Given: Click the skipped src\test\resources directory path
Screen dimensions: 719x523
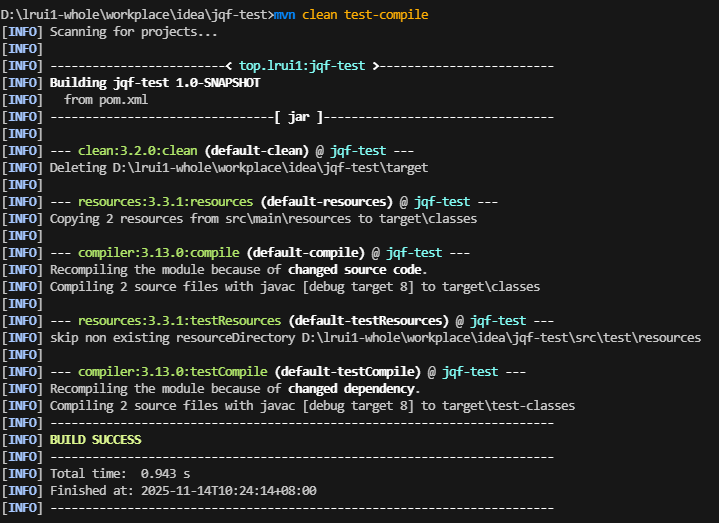Looking at the screenshot, I should (x=498, y=338).
